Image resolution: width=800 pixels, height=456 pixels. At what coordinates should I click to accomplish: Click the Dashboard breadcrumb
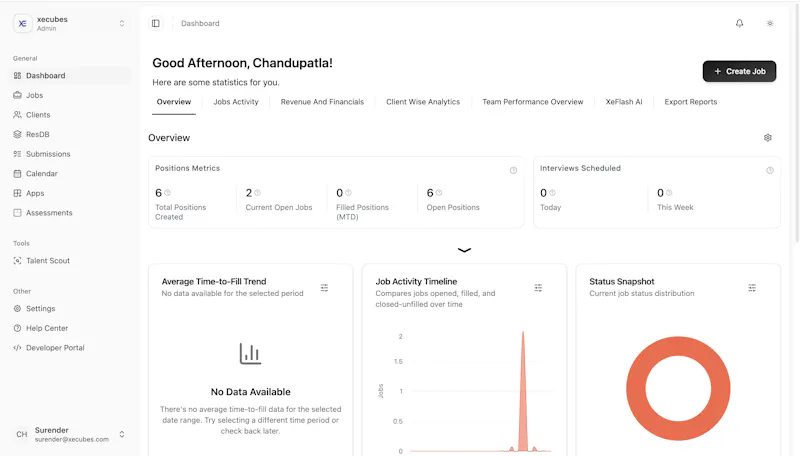pyautogui.click(x=200, y=23)
